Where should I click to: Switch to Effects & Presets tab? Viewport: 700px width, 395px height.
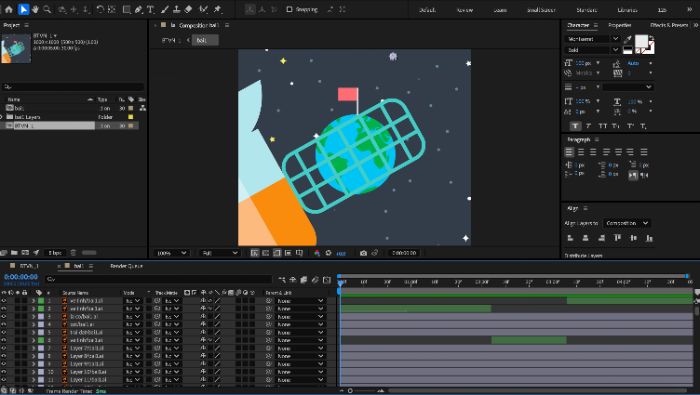pyautogui.click(x=669, y=25)
